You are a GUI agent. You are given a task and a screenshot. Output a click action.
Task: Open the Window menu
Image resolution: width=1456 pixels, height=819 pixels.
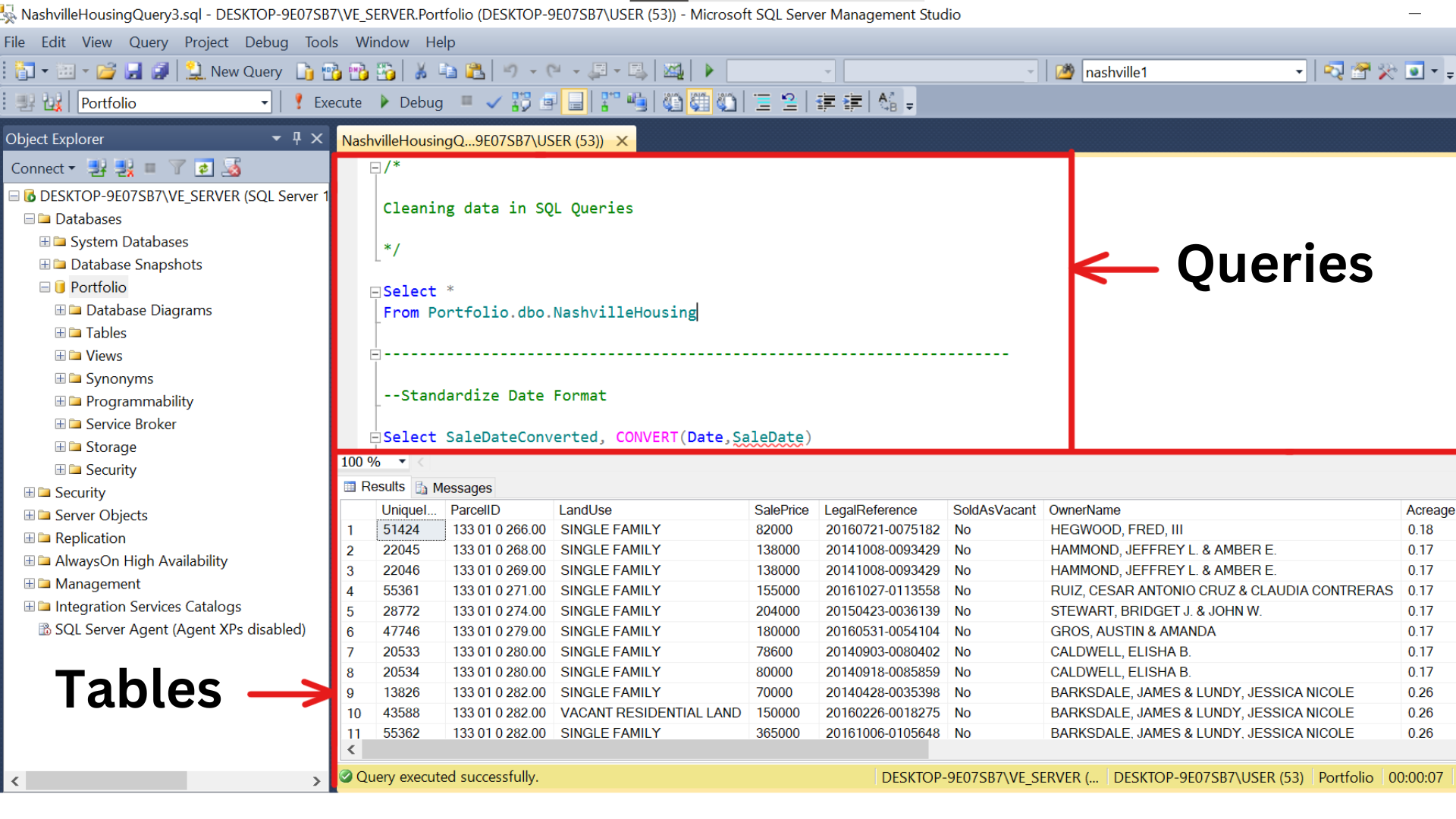pos(382,42)
